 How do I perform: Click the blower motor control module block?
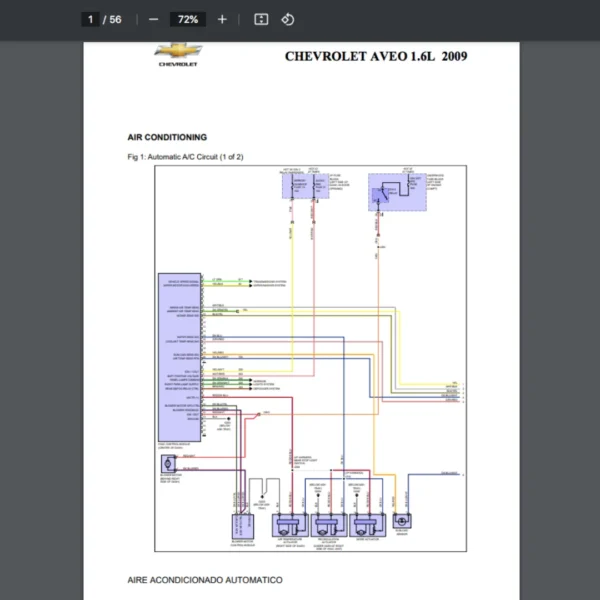pos(243,527)
